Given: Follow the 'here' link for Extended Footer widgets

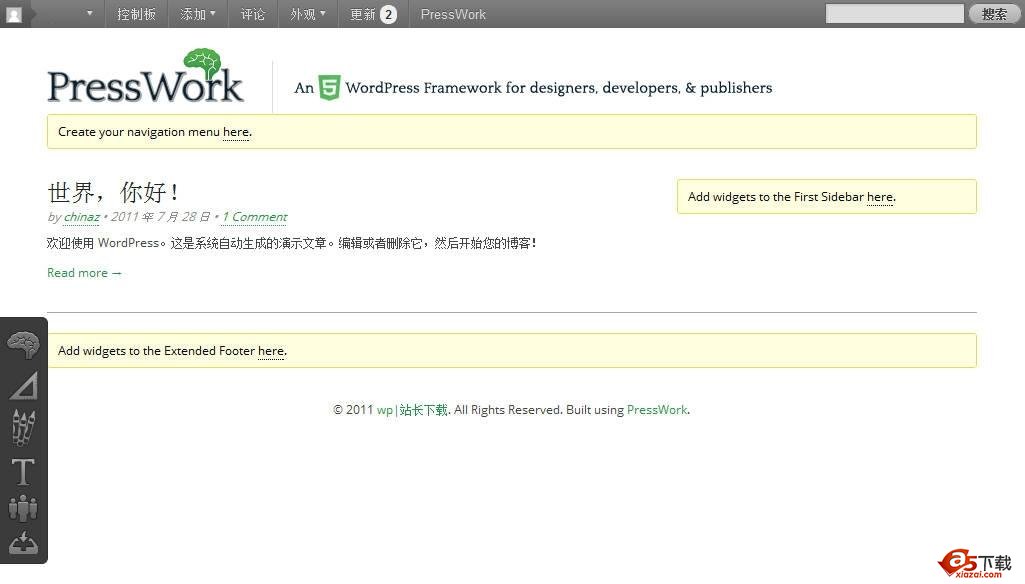Looking at the screenshot, I should pyautogui.click(x=271, y=351).
